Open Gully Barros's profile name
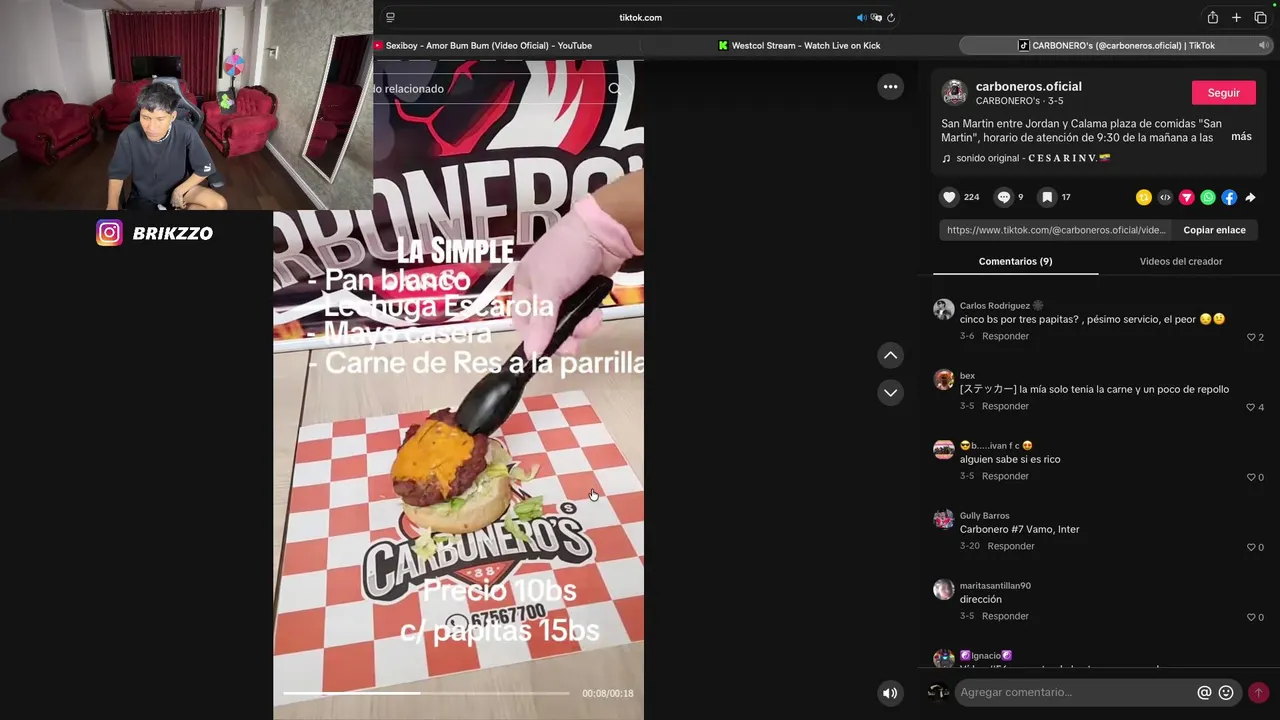Screen dimensions: 1280x720 pyautogui.click(x=984, y=516)
